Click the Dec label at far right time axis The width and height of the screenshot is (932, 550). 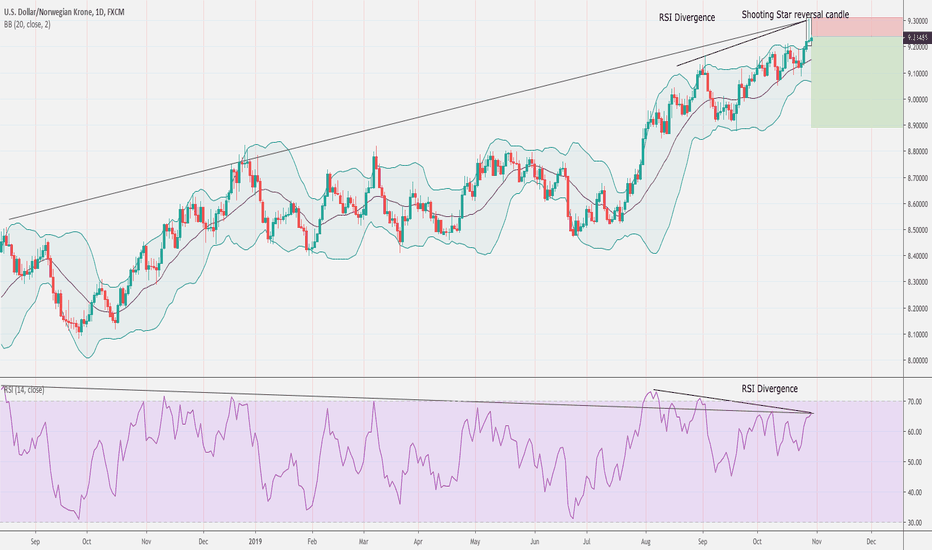(x=871, y=542)
